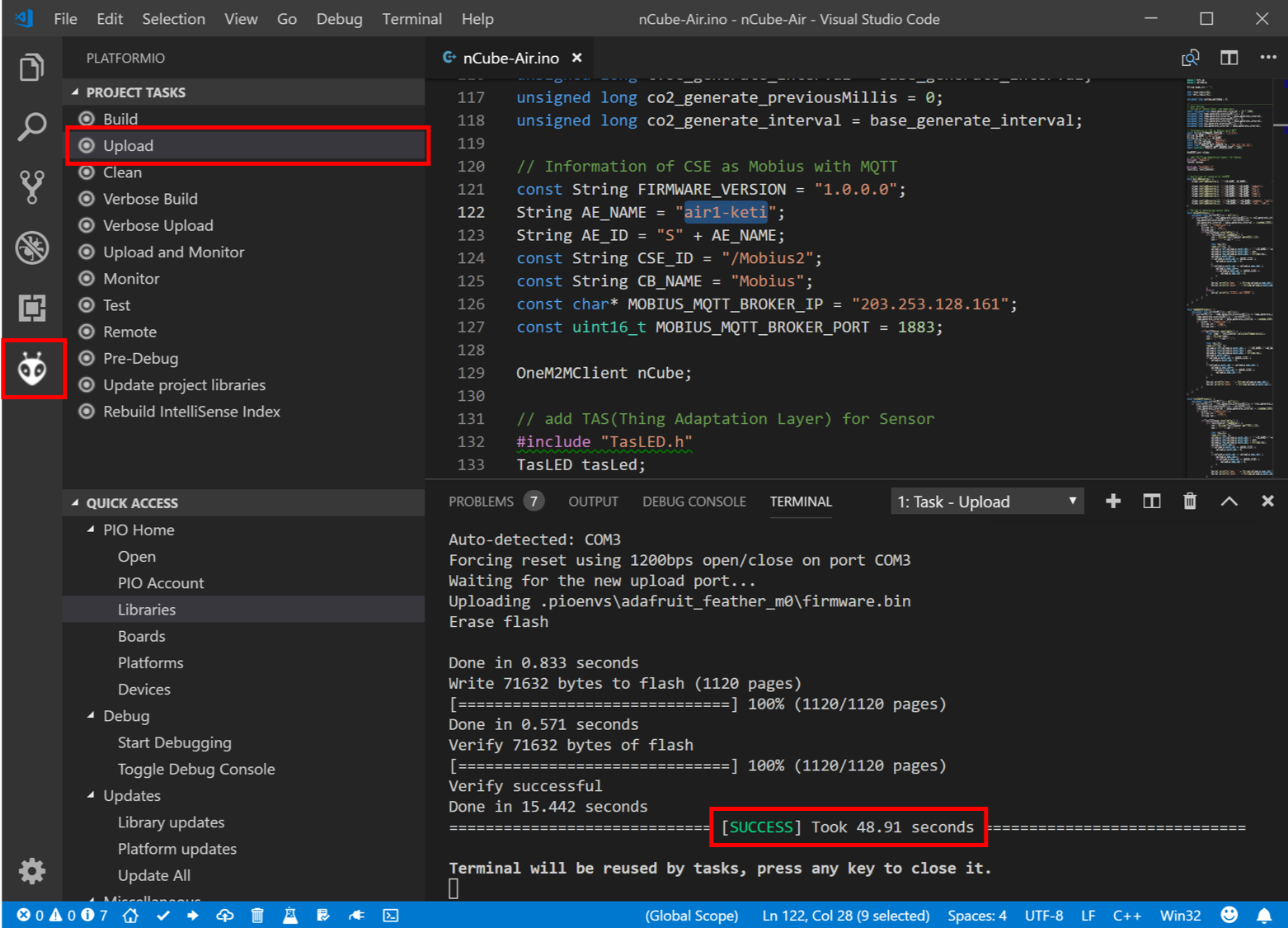1288x928 pixels.
Task: Split the editor to the right
Action: (x=1229, y=57)
